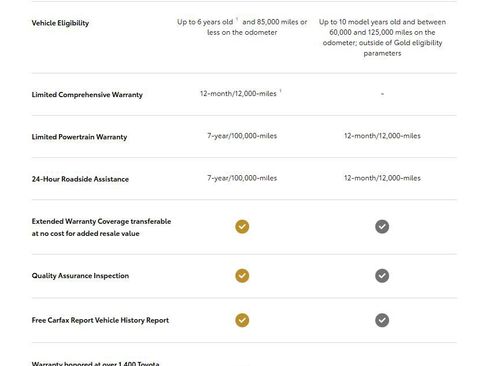Click gray checkmark for Free Carfax Report
This screenshot has width=488, height=366.
pyautogui.click(x=382, y=320)
